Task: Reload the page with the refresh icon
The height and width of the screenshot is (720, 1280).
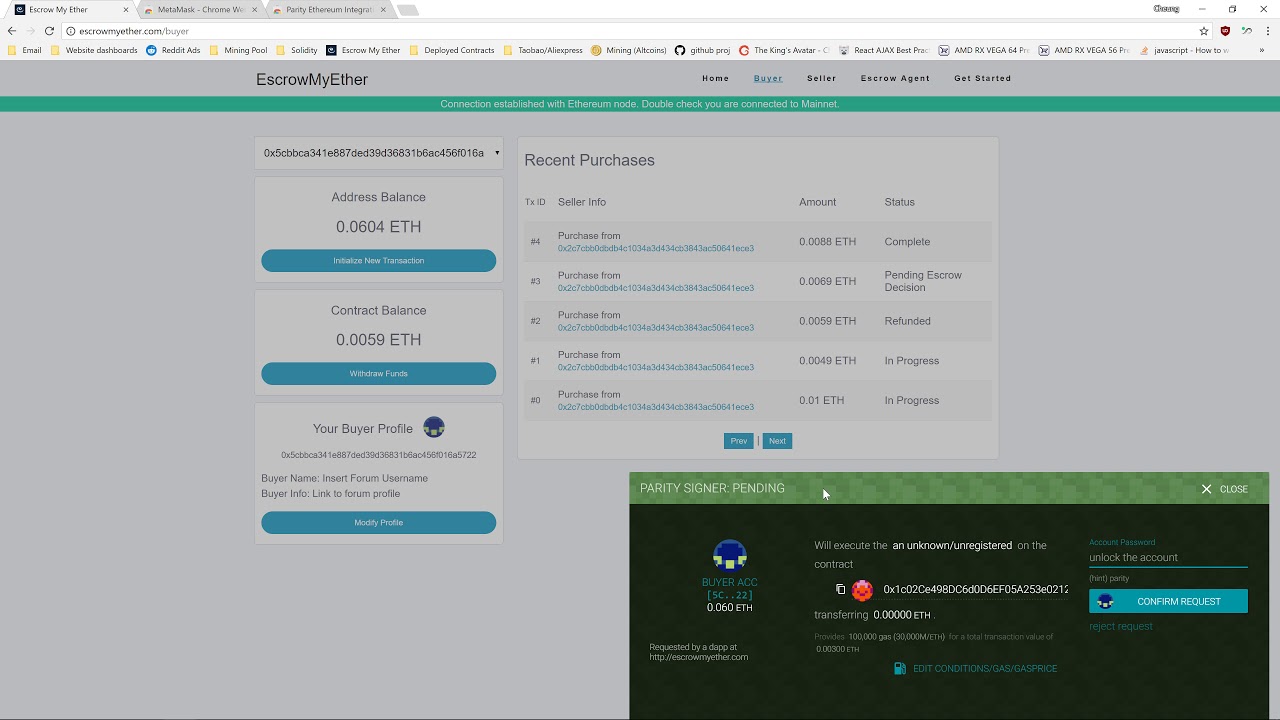Action: pyautogui.click(x=49, y=31)
